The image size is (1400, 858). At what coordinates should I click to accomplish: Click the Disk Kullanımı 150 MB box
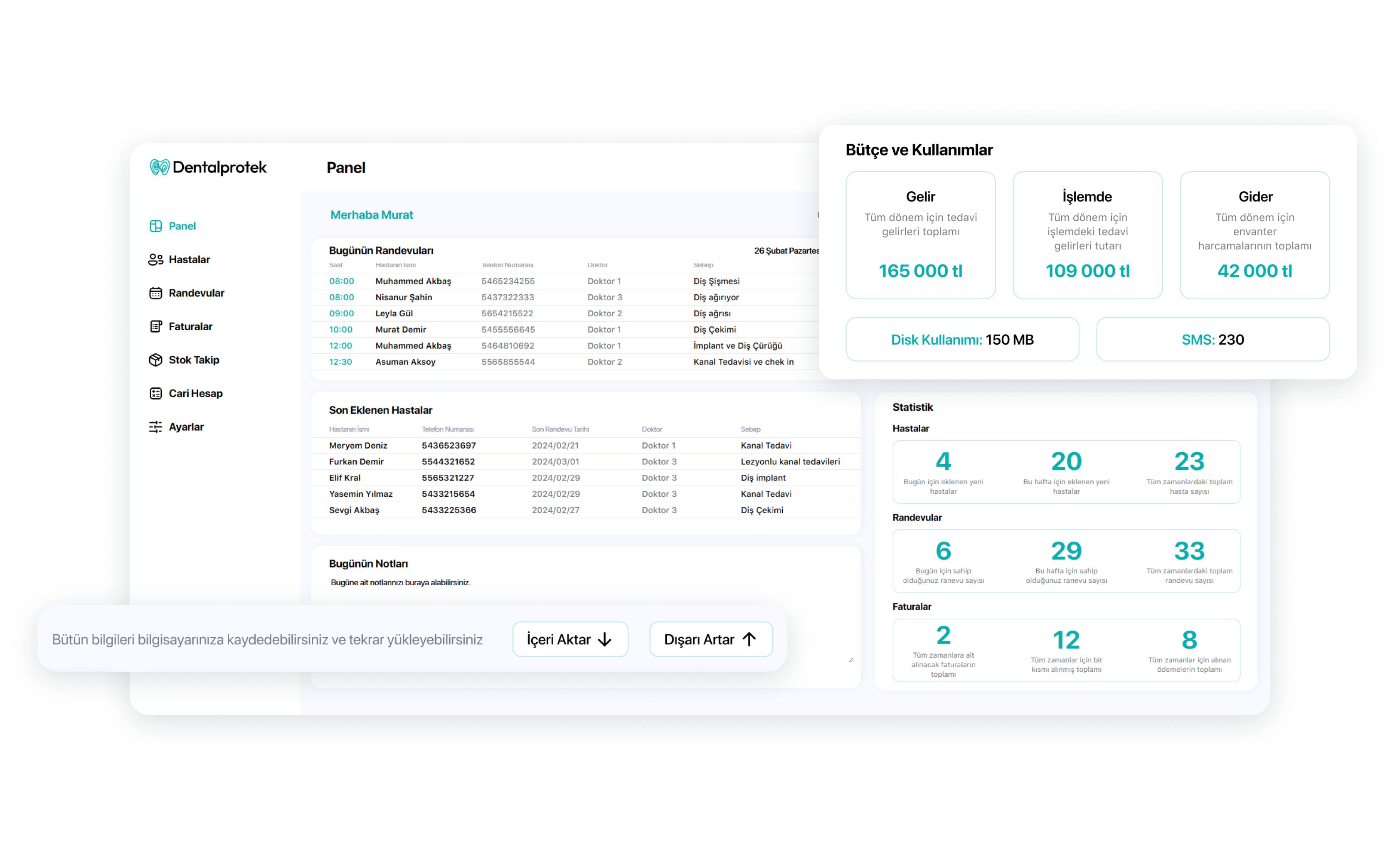(962, 340)
